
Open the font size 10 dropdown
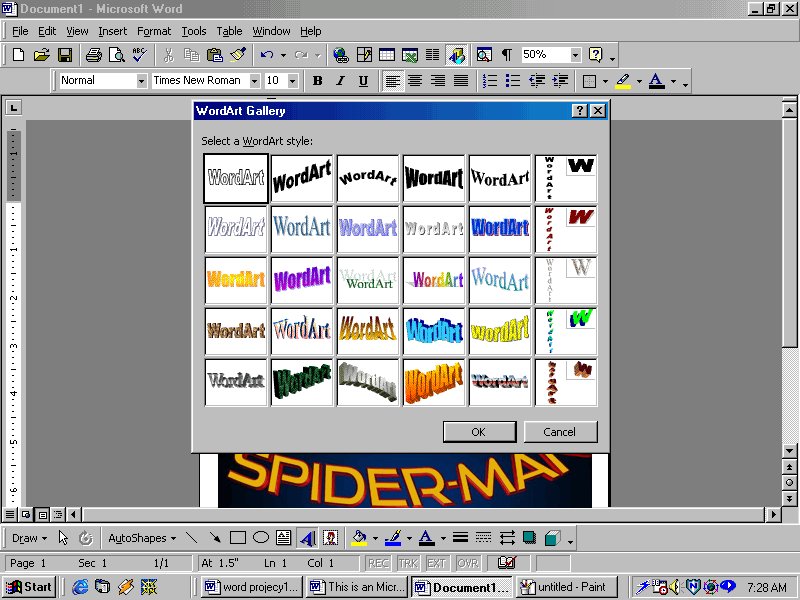[292, 81]
